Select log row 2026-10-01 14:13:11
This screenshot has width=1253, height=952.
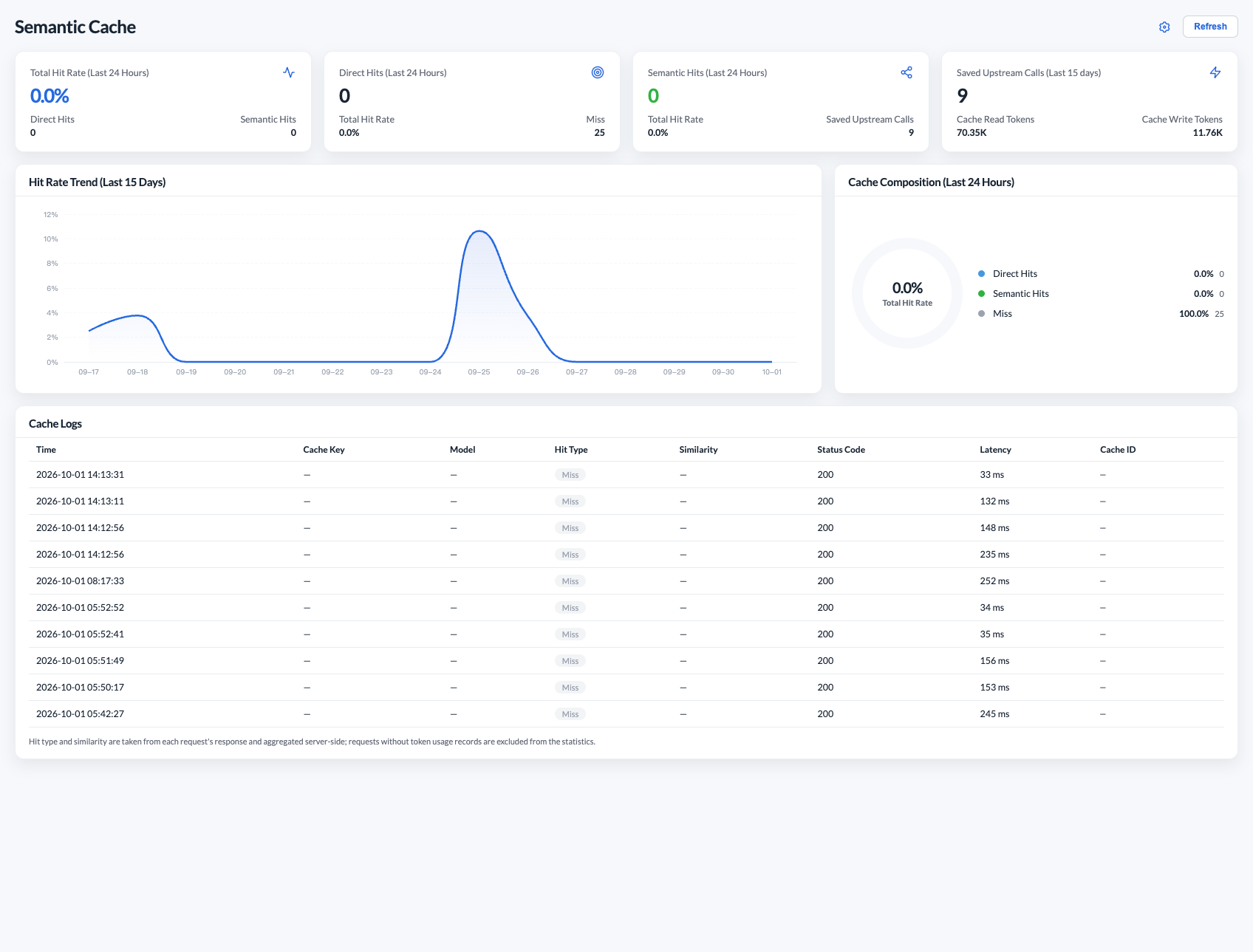(626, 501)
